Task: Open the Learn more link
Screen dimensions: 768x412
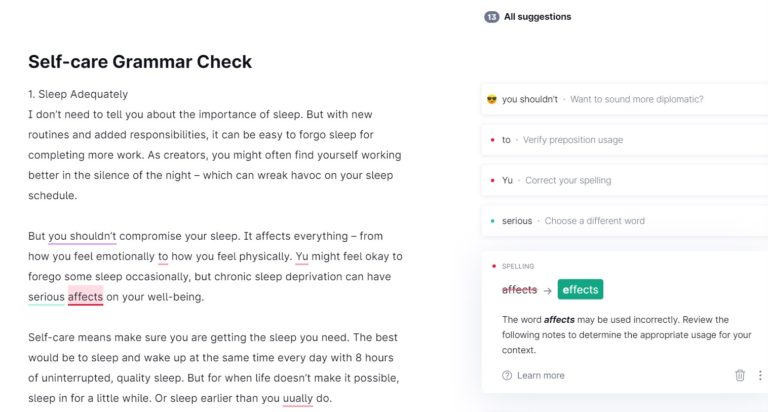Action: coord(540,375)
